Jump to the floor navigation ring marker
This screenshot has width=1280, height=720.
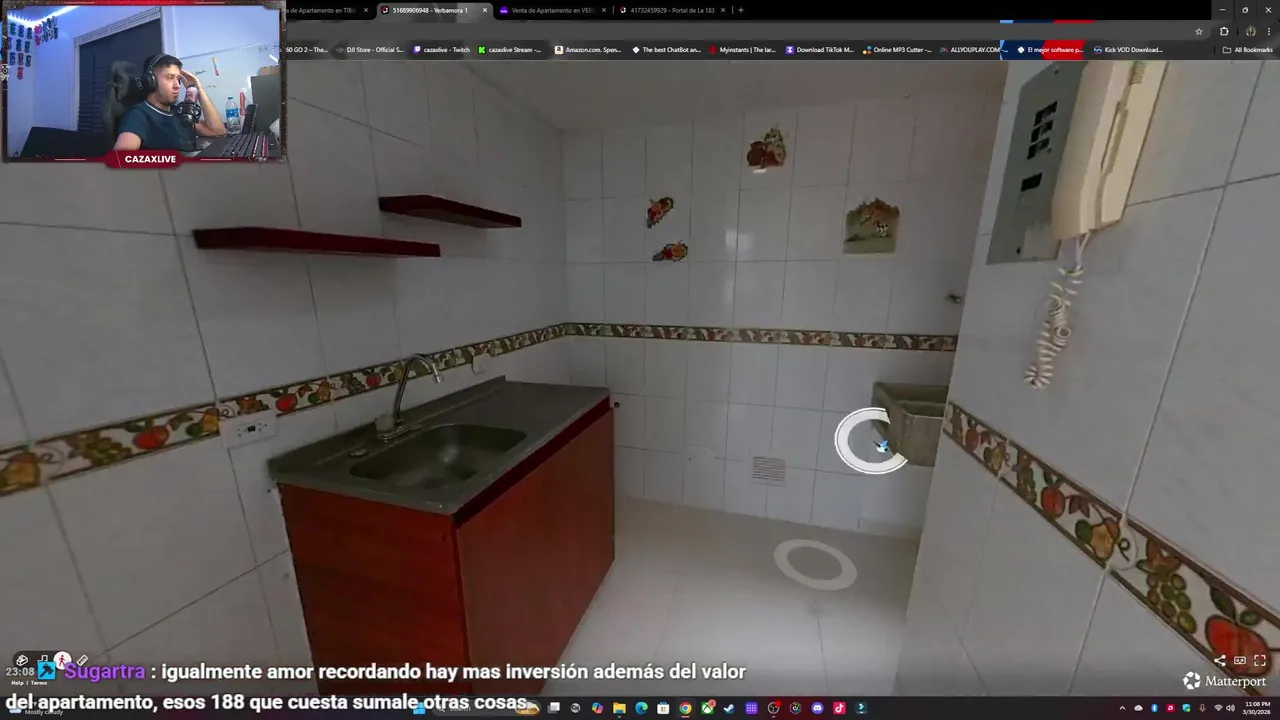pos(815,564)
